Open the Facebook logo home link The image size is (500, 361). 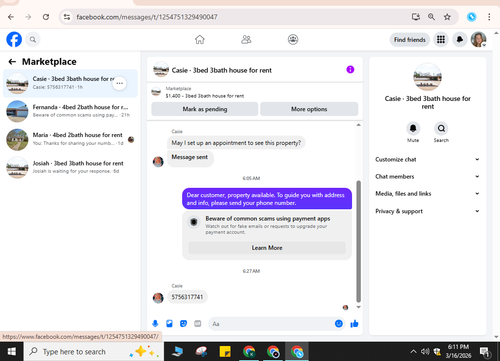(x=14, y=40)
